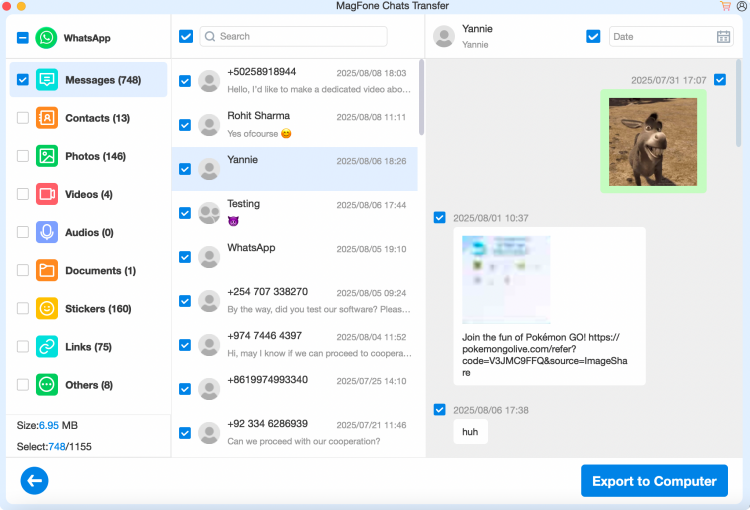Viewport: 750px width, 510px height.
Task: Check the Links (75) checkbox
Action: point(22,346)
